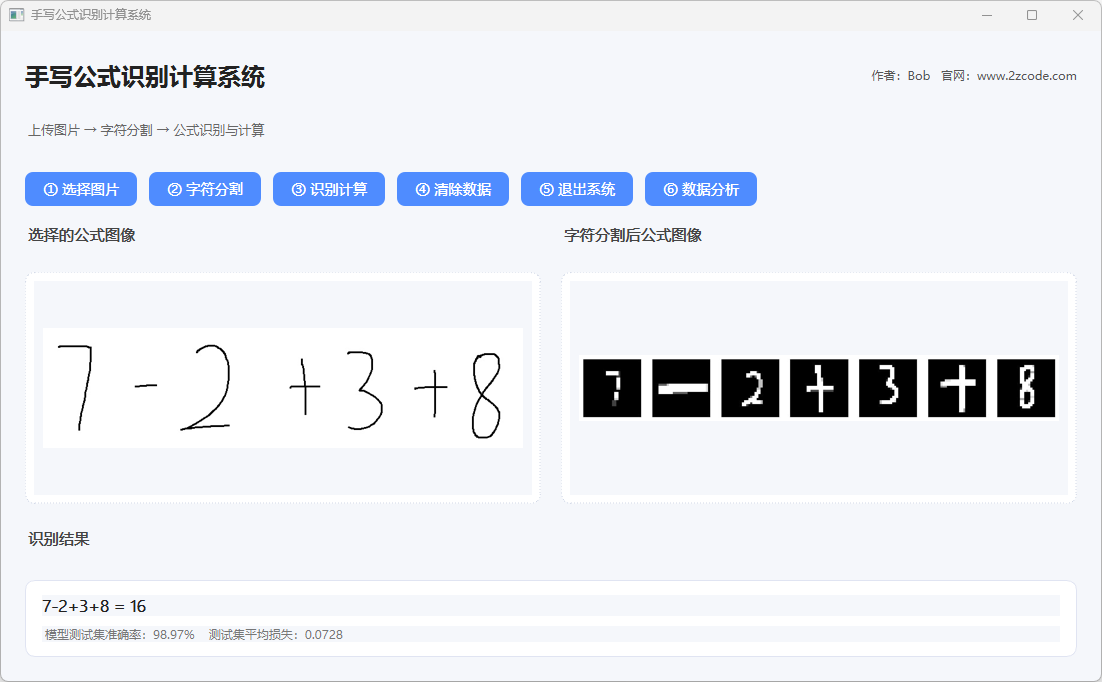Viewport: 1102px width, 682px height.
Task: Maximize the application window
Action: click(x=1032, y=15)
